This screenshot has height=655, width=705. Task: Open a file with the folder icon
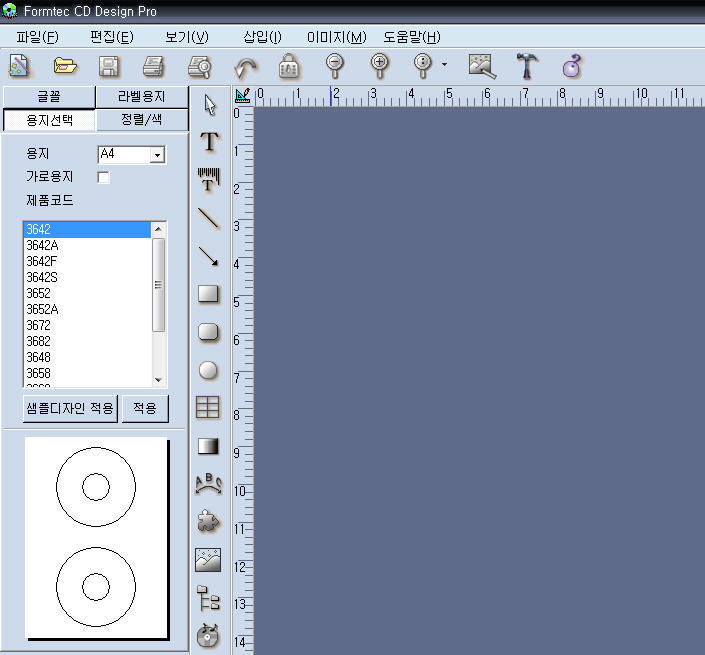point(65,66)
